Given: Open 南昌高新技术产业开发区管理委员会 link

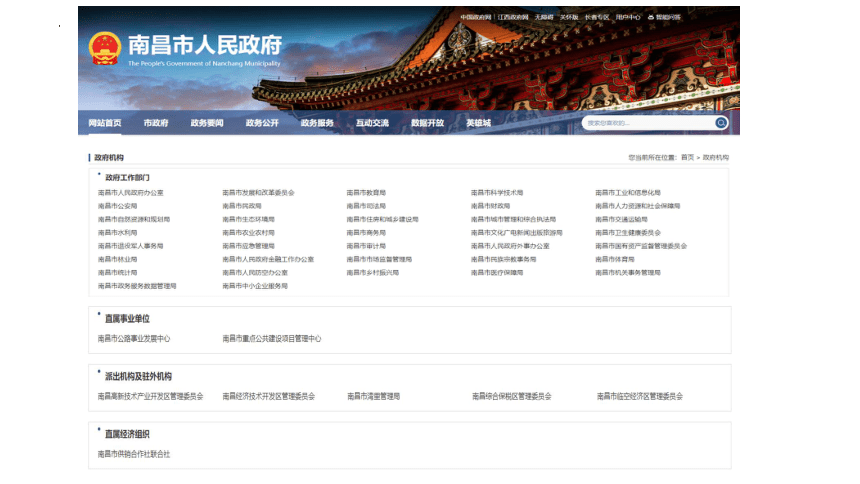Looking at the screenshot, I should 150,396.
